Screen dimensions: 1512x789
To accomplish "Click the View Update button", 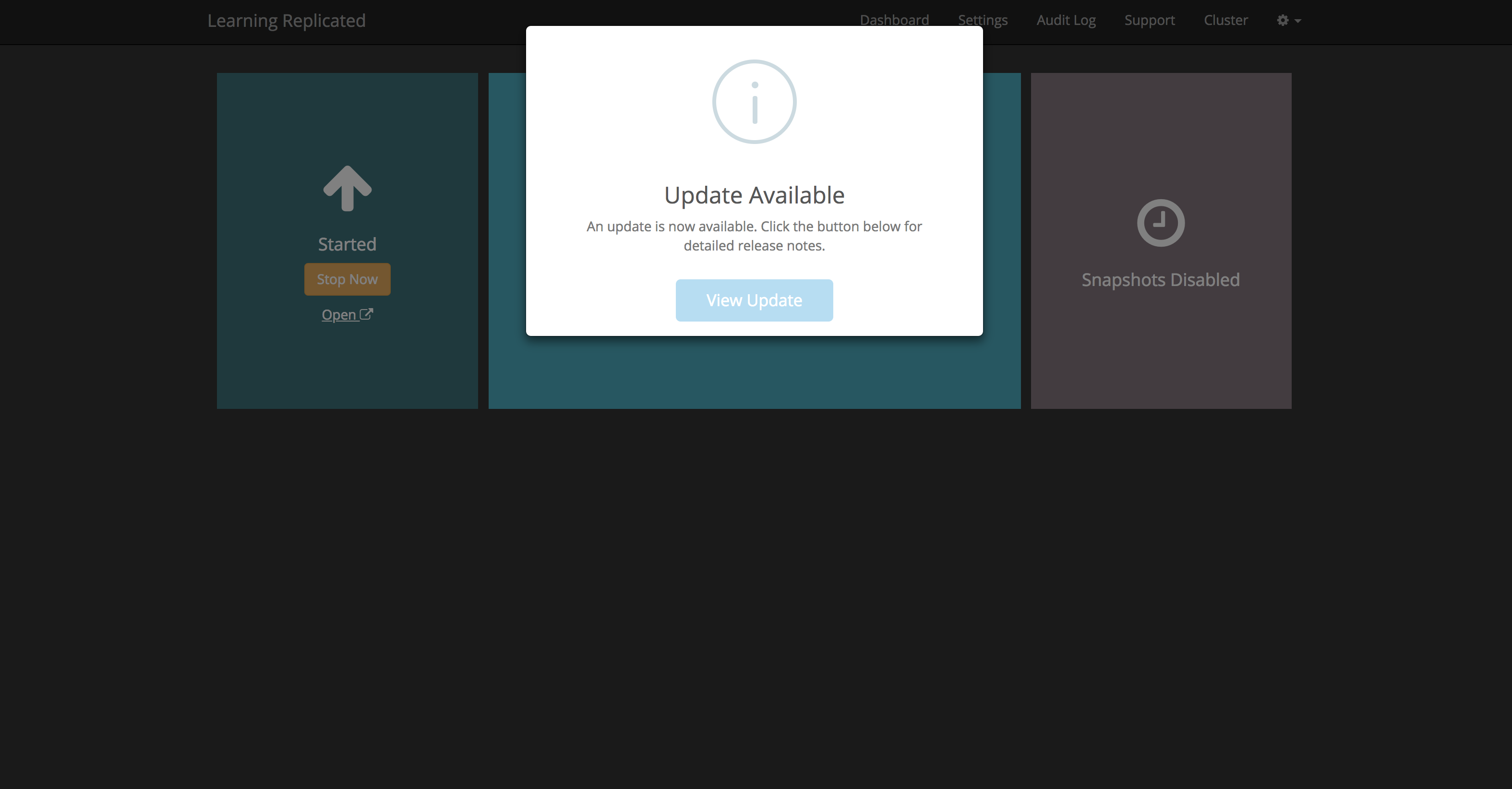I will (754, 300).
